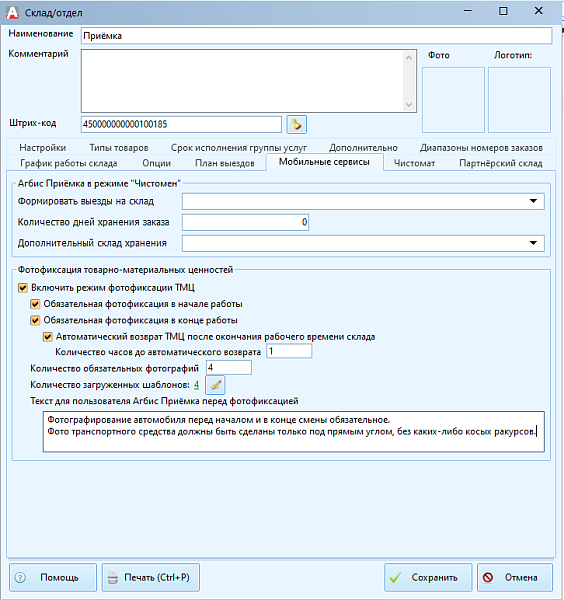Click the Печать (Ctrl+P) button
The height and width of the screenshot is (600, 564).
pyautogui.click(x=151, y=577)
